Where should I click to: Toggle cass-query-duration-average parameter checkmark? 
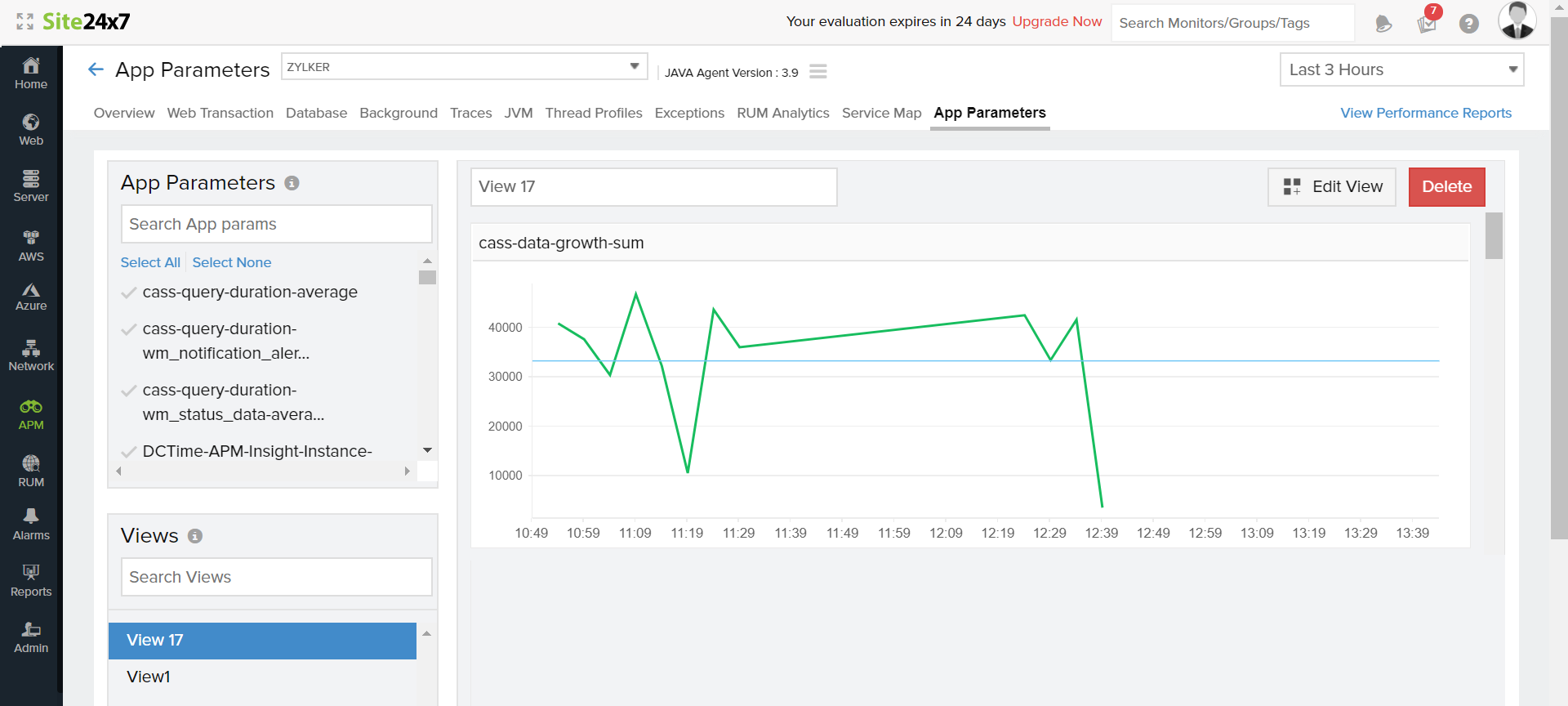click(128, 293)
